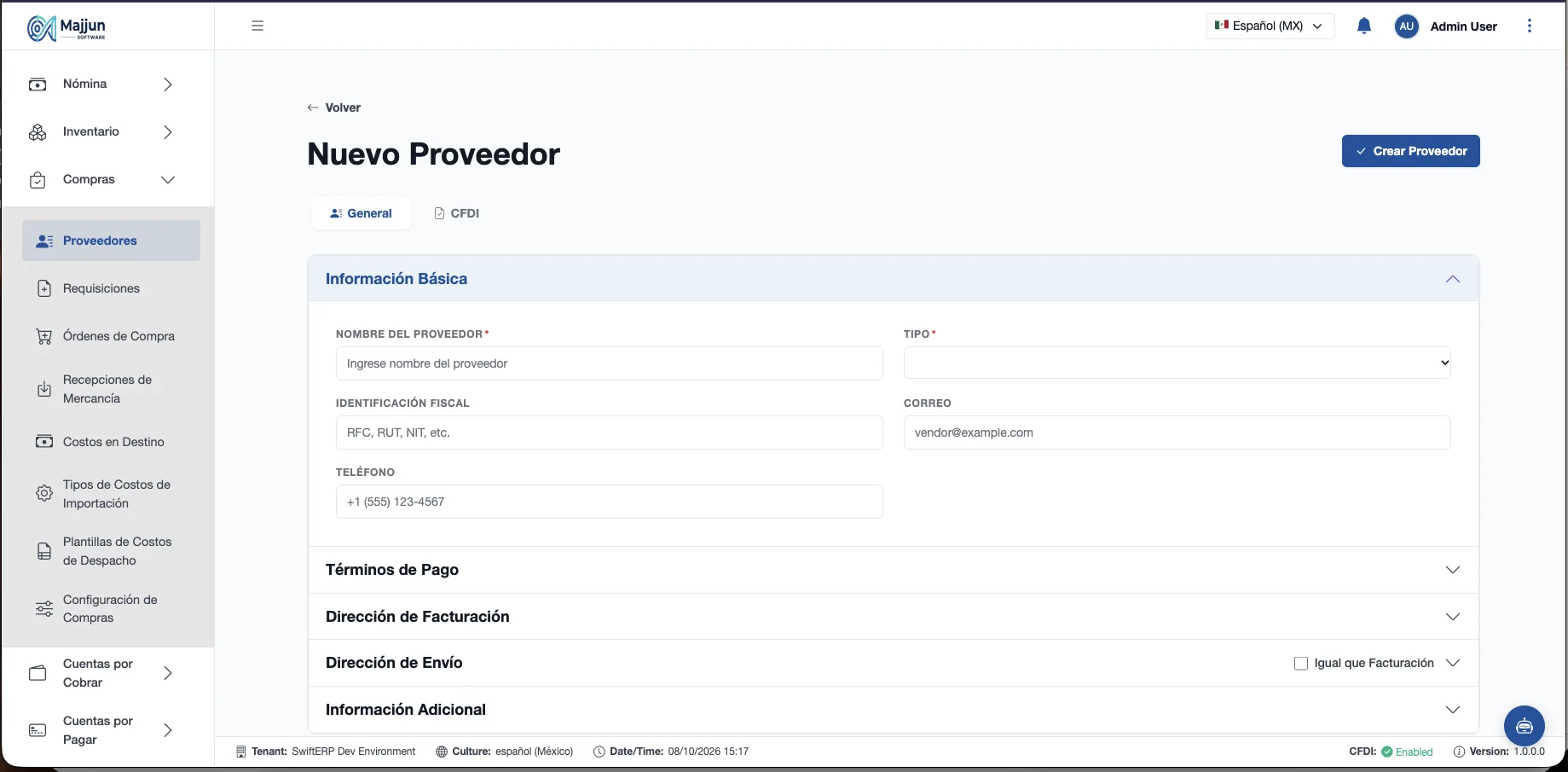The image size is (1568, 772).
Task: Expand the Dirección de Facturación section
Action: [x=894, y=617]
